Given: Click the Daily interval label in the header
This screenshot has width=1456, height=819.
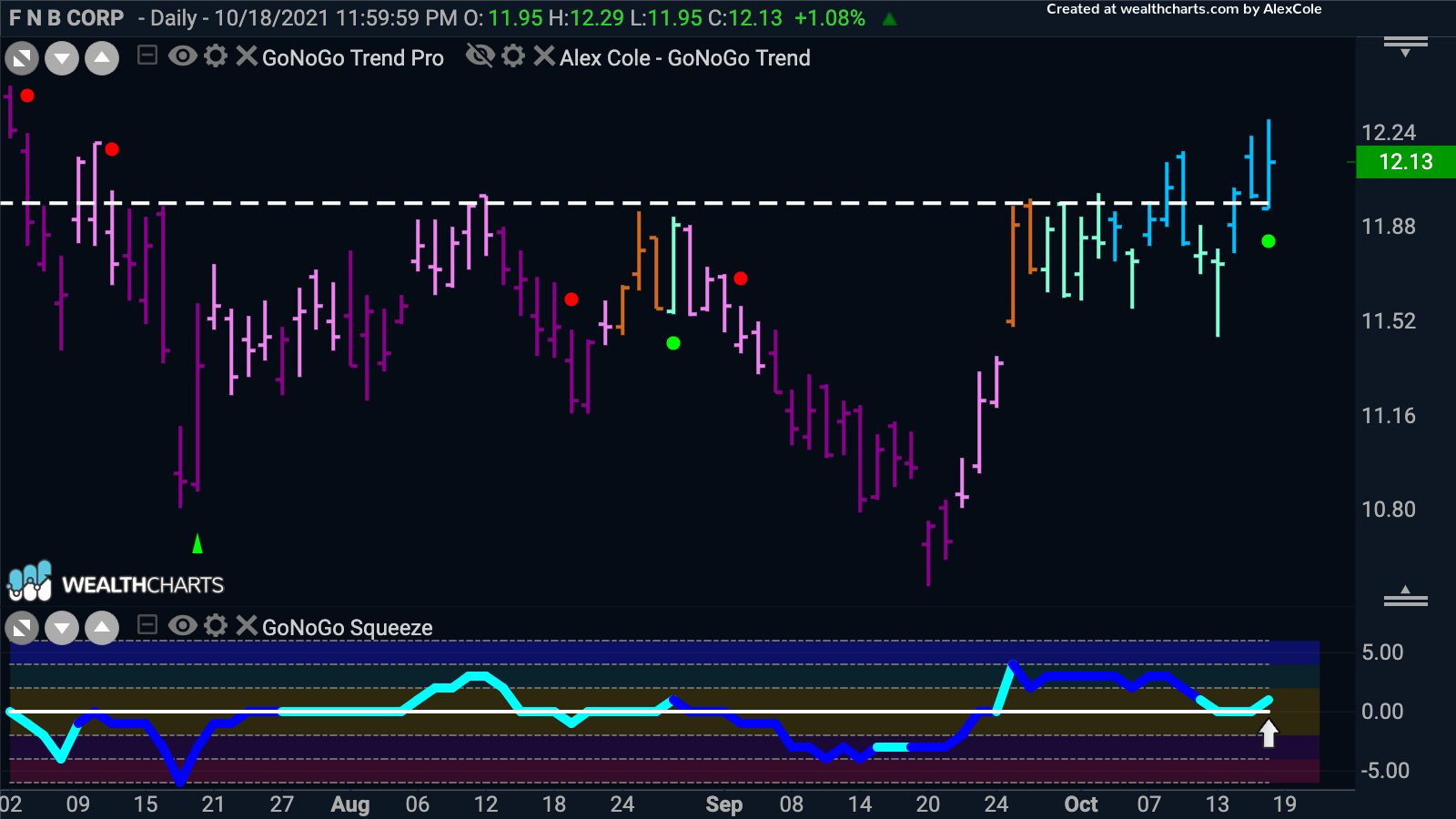Looking at the screenshot, I should (174, 18).
